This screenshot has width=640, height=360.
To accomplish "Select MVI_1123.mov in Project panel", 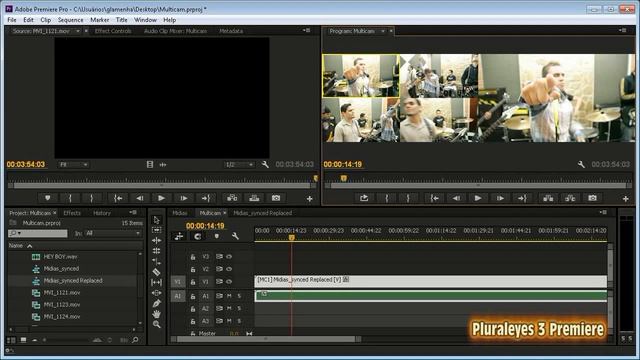I will (x=62, y=304).
